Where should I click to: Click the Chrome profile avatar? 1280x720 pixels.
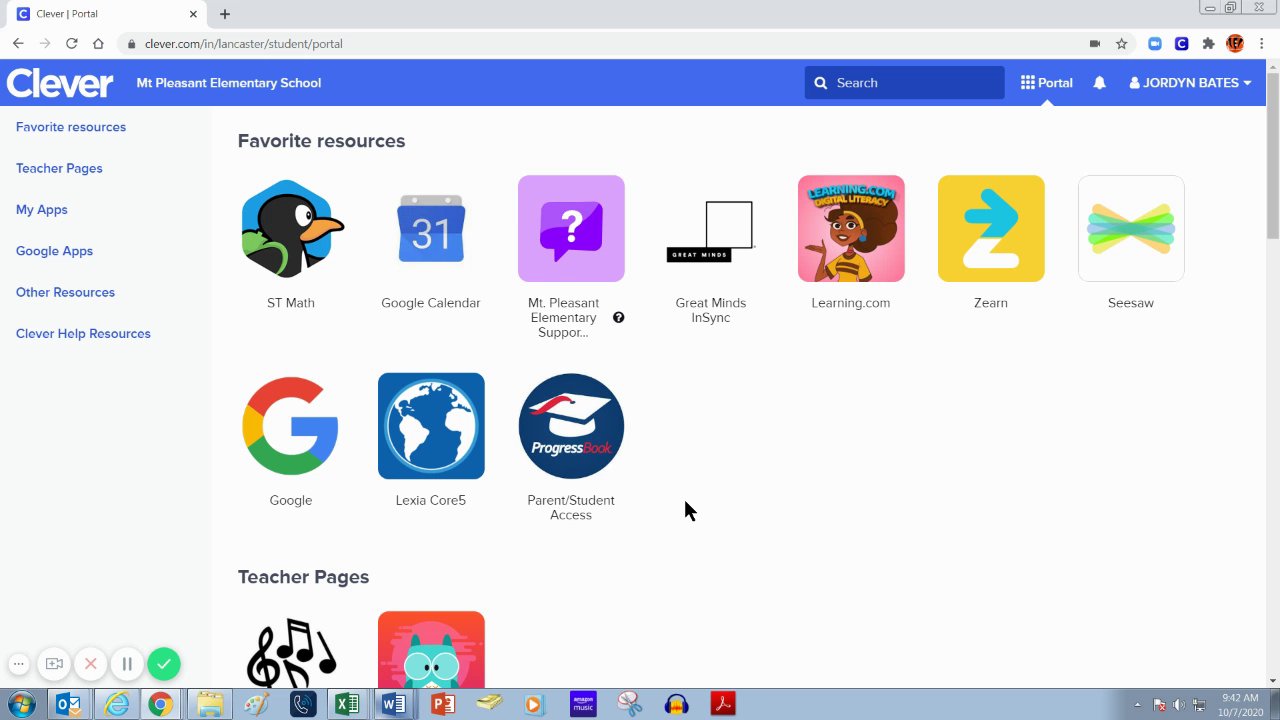pyautogui.click(x=1235, y=44)
